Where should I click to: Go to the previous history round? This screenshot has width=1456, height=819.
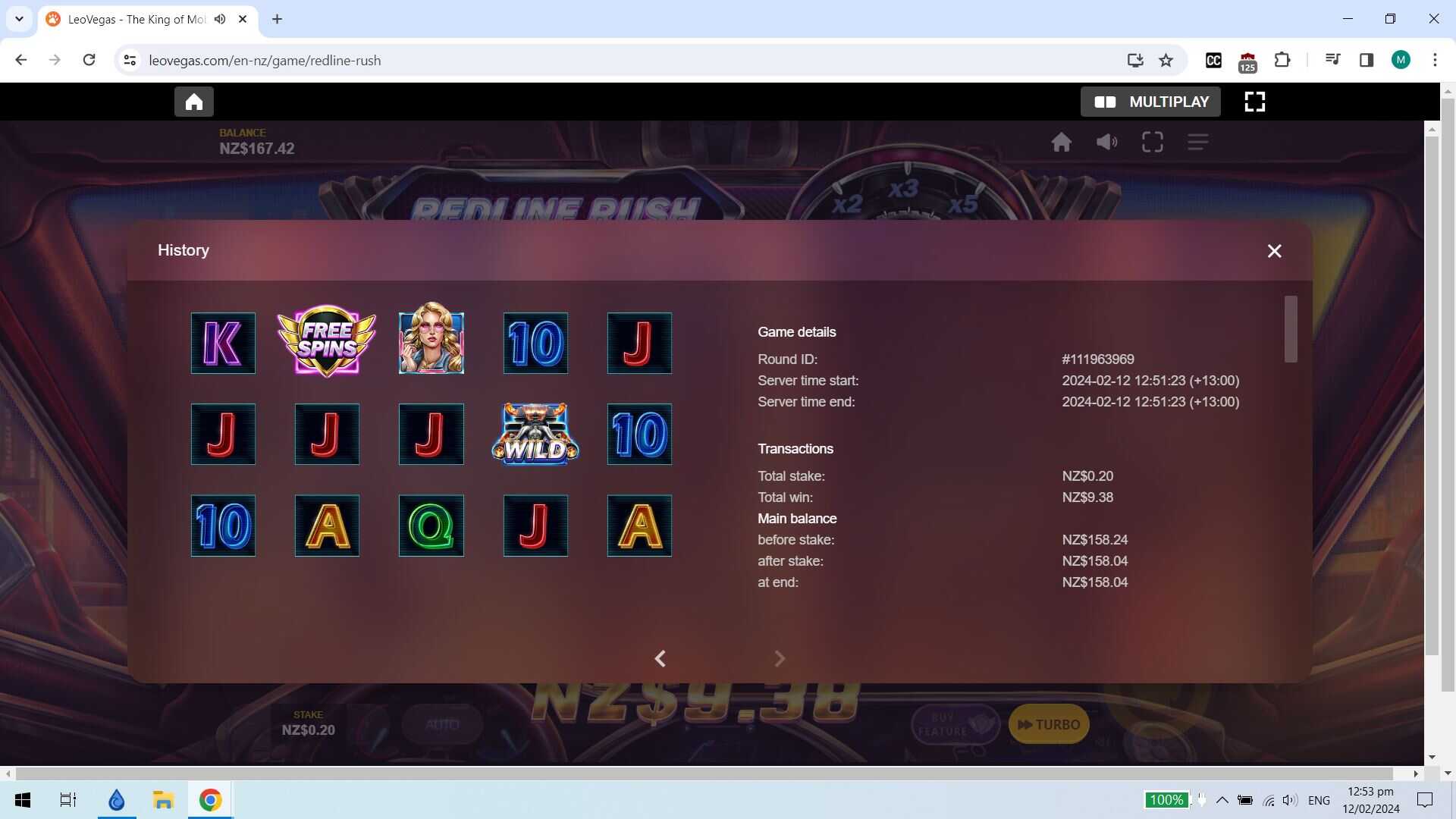660,658
